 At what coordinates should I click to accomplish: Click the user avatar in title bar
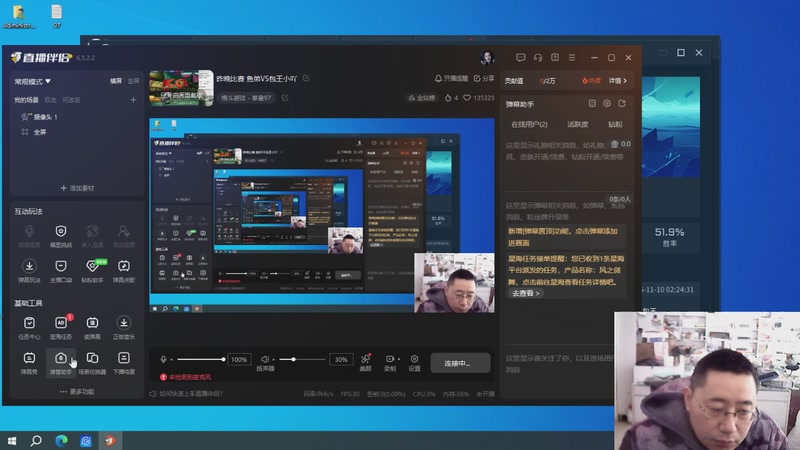pos(487,58)
